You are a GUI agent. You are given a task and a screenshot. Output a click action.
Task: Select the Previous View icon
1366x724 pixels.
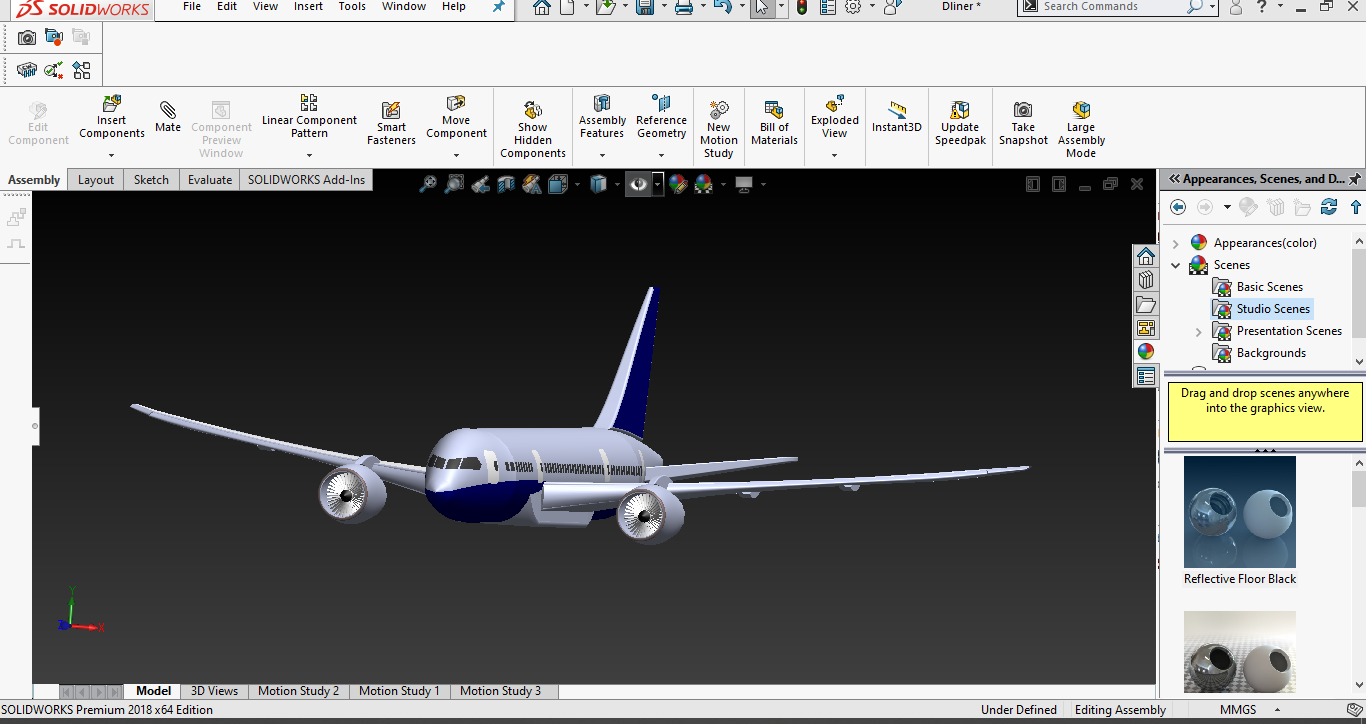tap(480, 184)
